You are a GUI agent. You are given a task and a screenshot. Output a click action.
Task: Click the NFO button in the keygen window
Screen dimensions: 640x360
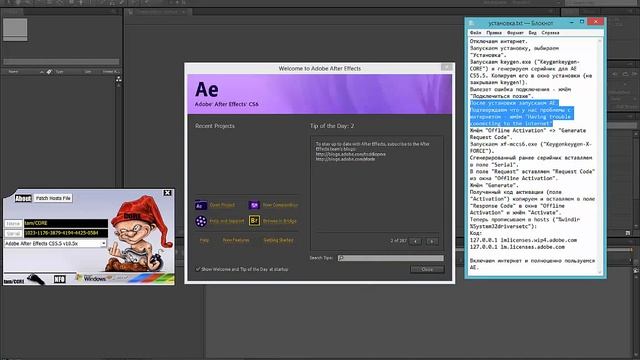click(59, 279)
